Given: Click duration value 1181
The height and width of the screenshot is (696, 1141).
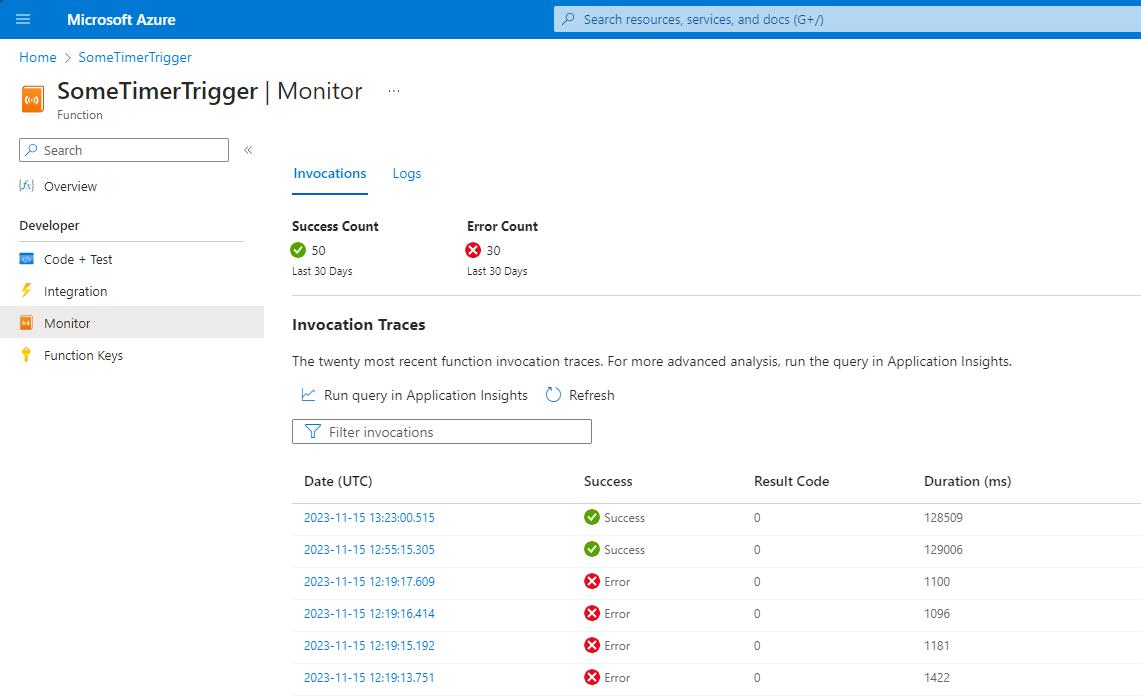Looking at the screenshot, I should click(x=937, y=646).
